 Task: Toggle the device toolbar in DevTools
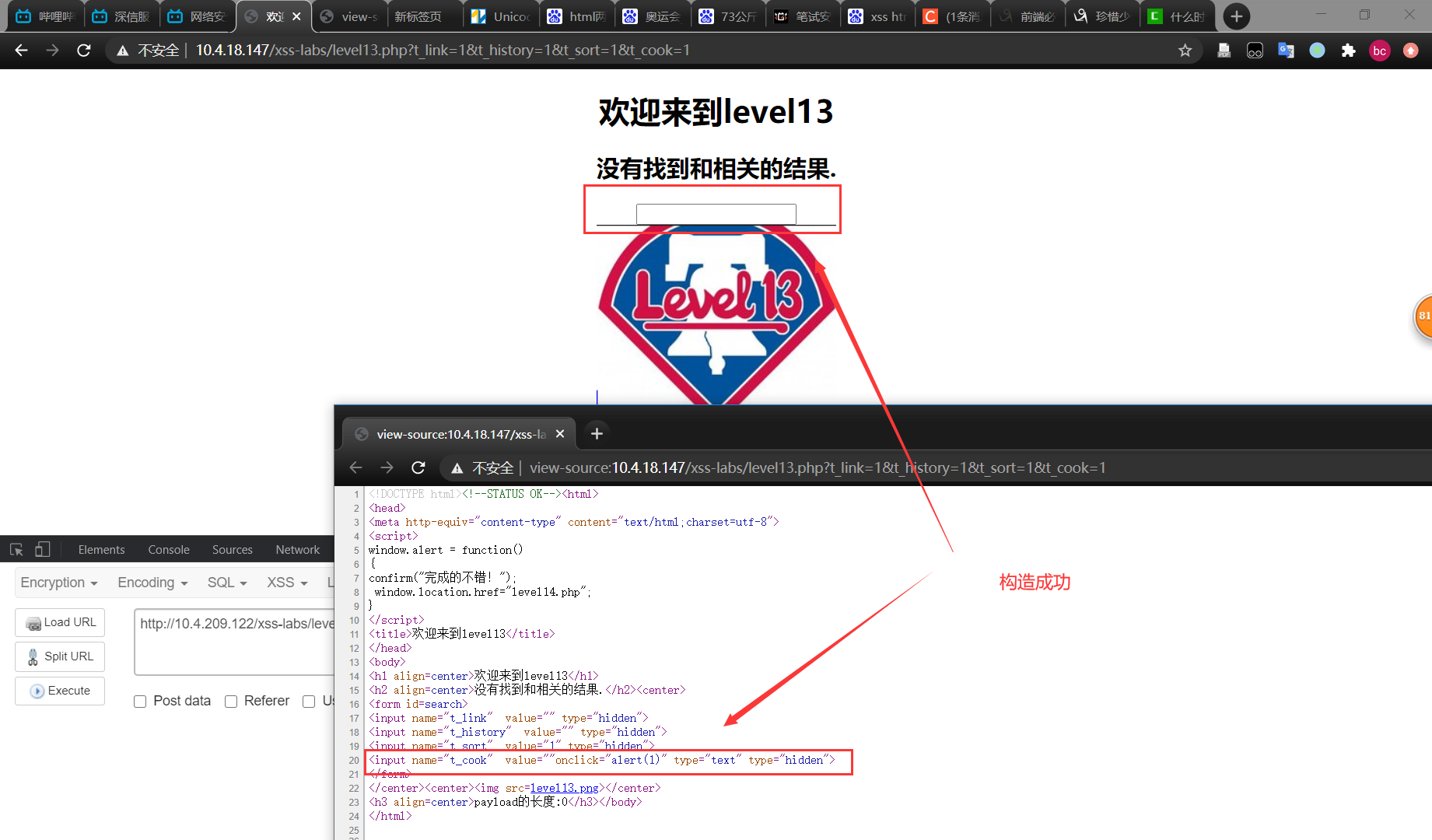point(43,549)
